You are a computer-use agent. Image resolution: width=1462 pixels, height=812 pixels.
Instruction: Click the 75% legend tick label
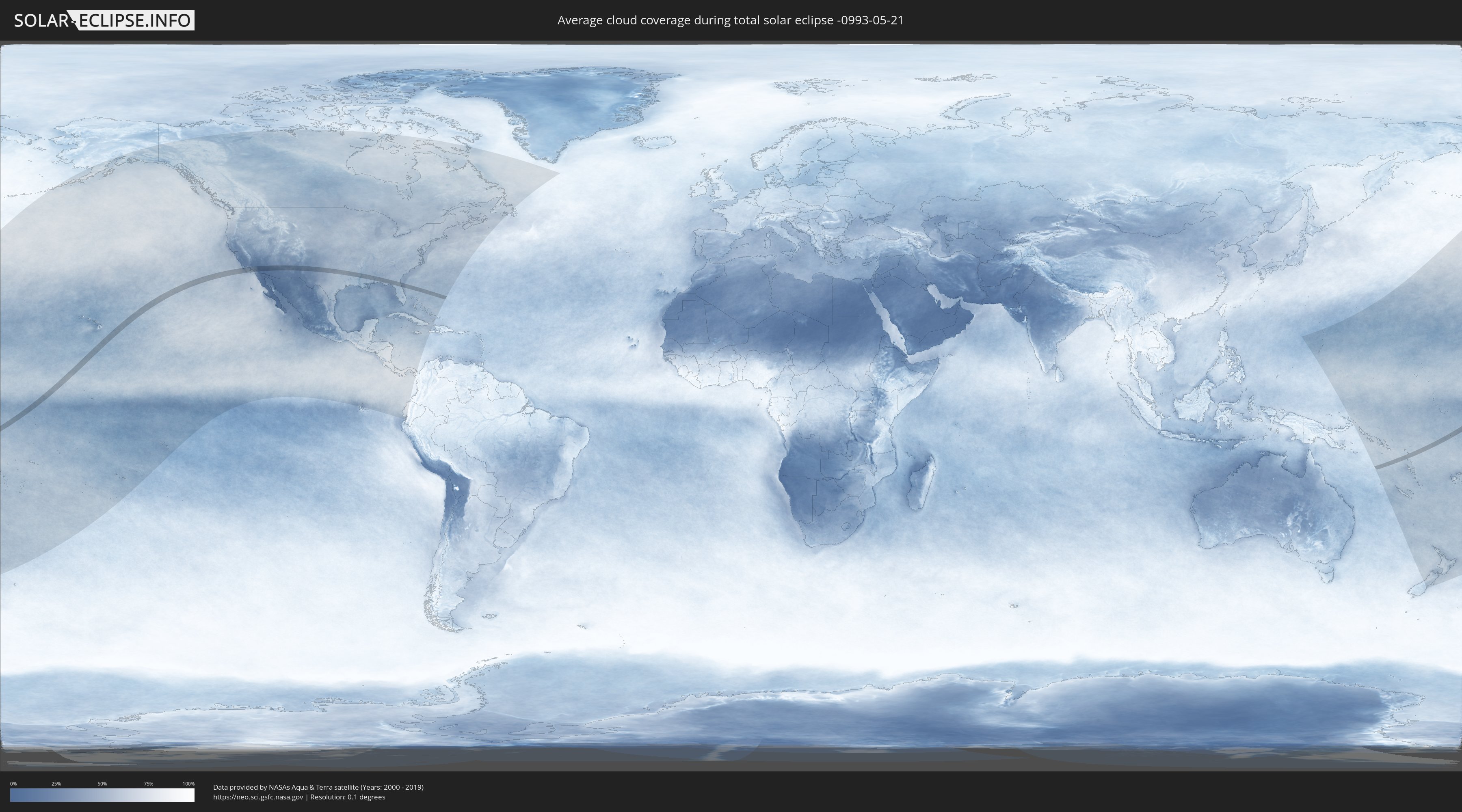[148, 784]
